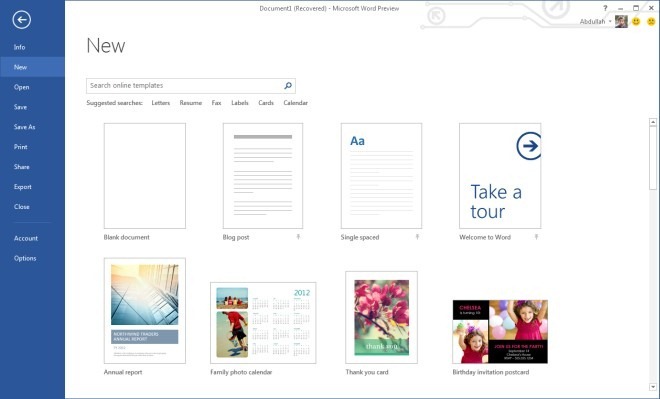Click the Letters suggested search
Image resolution: width=660 pixels, height=399 pixels.
(161, 103)
